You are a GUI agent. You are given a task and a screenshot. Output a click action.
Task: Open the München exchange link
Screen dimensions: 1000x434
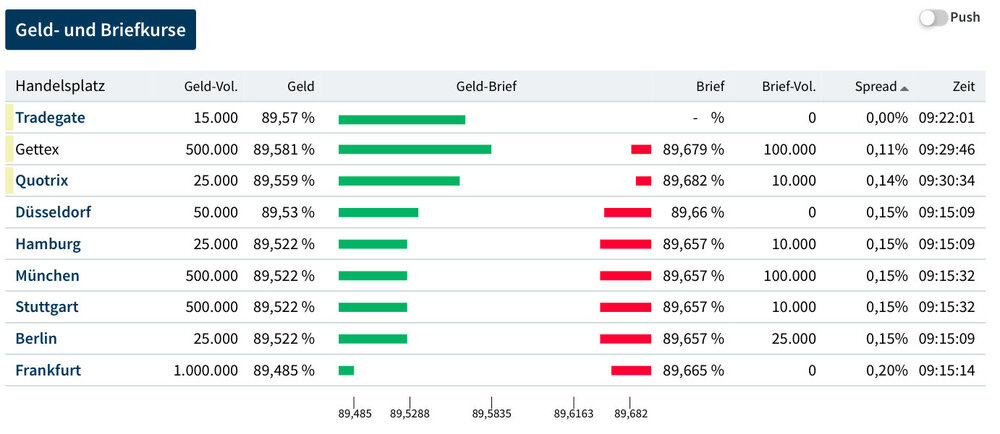(x=47, y=275)
